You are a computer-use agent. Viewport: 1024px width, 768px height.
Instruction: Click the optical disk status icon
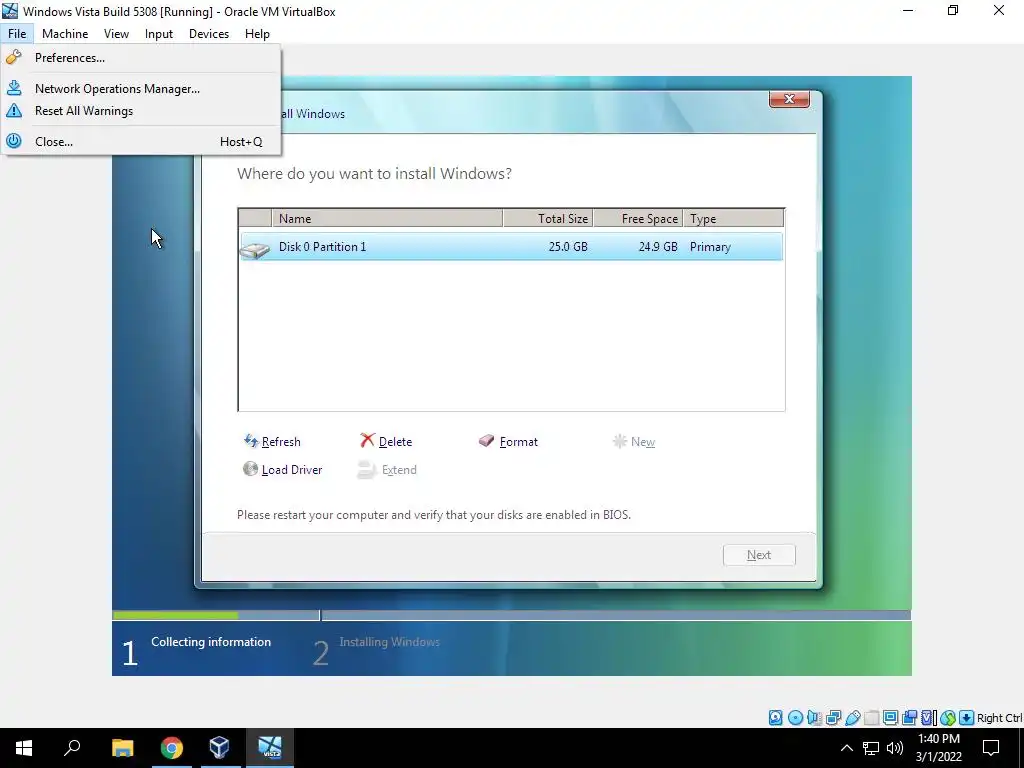point(795,718)
